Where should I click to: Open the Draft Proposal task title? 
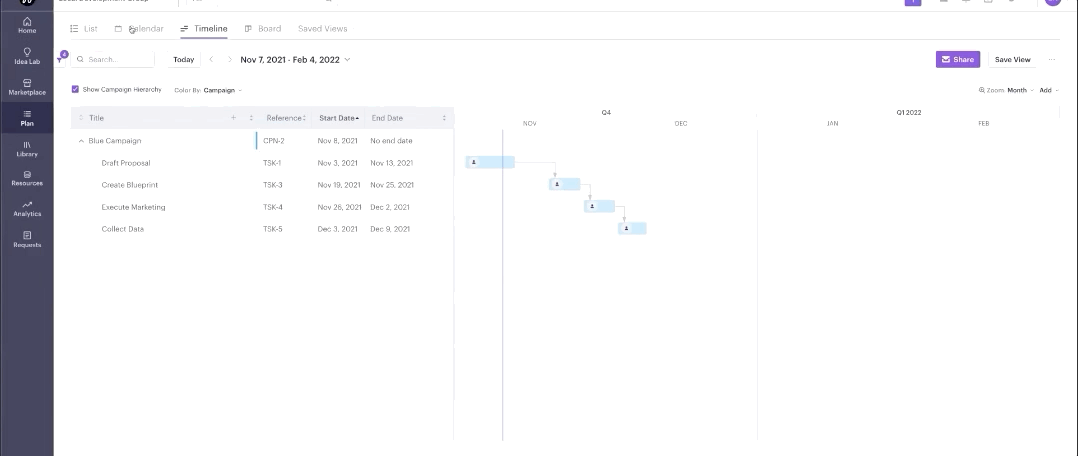click(x=126, y=163)
